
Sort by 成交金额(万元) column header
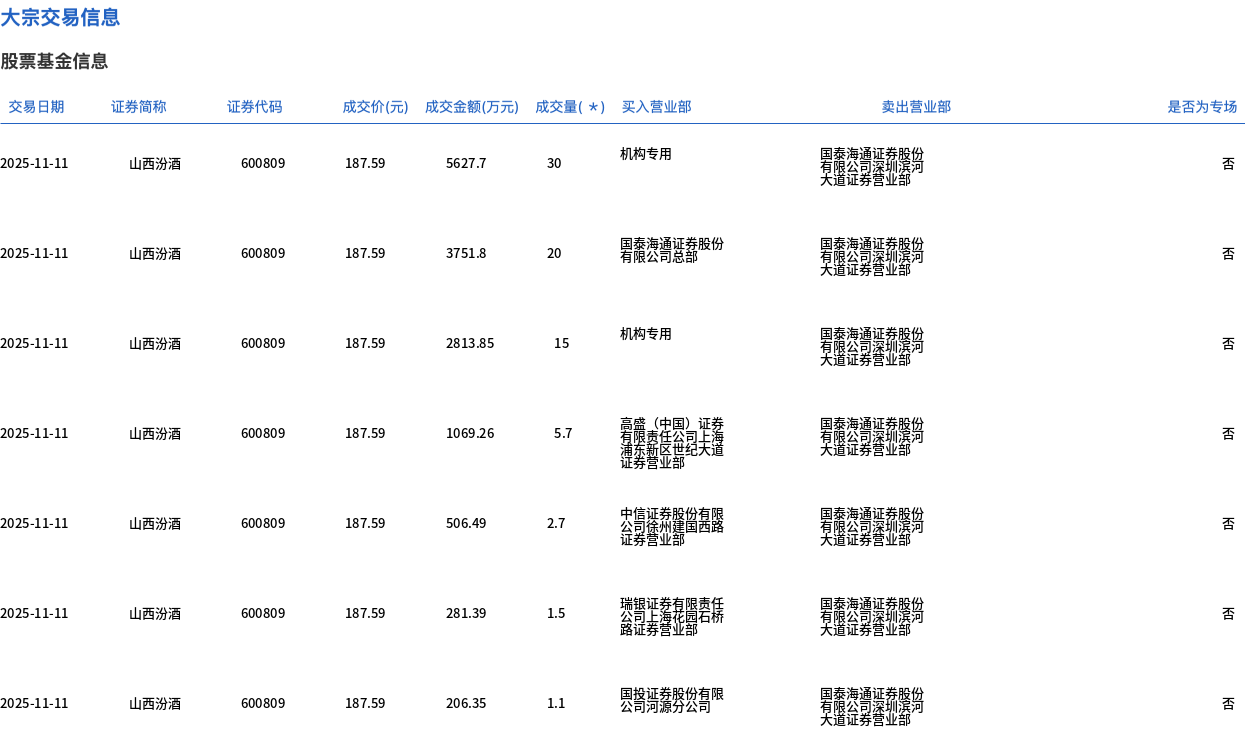tap(472, 107)
